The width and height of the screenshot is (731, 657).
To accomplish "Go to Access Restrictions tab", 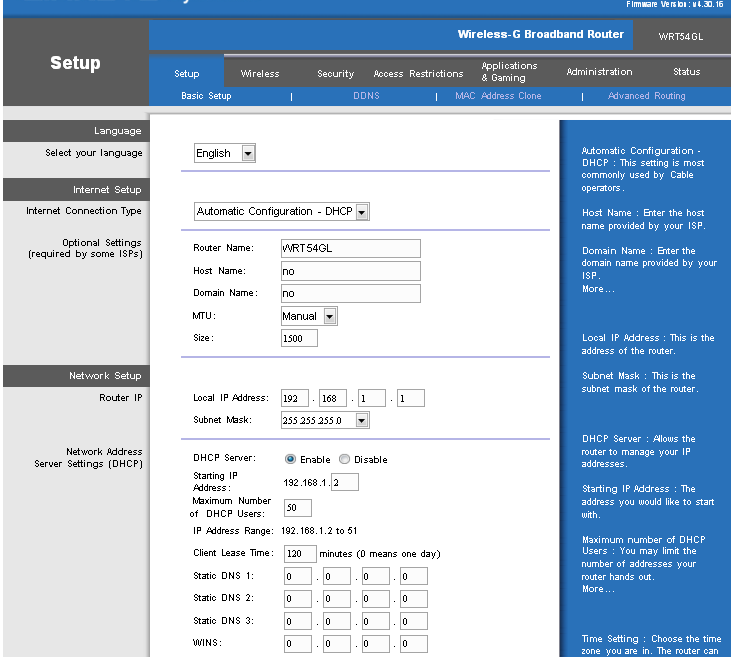I will [x=418, y=74].
